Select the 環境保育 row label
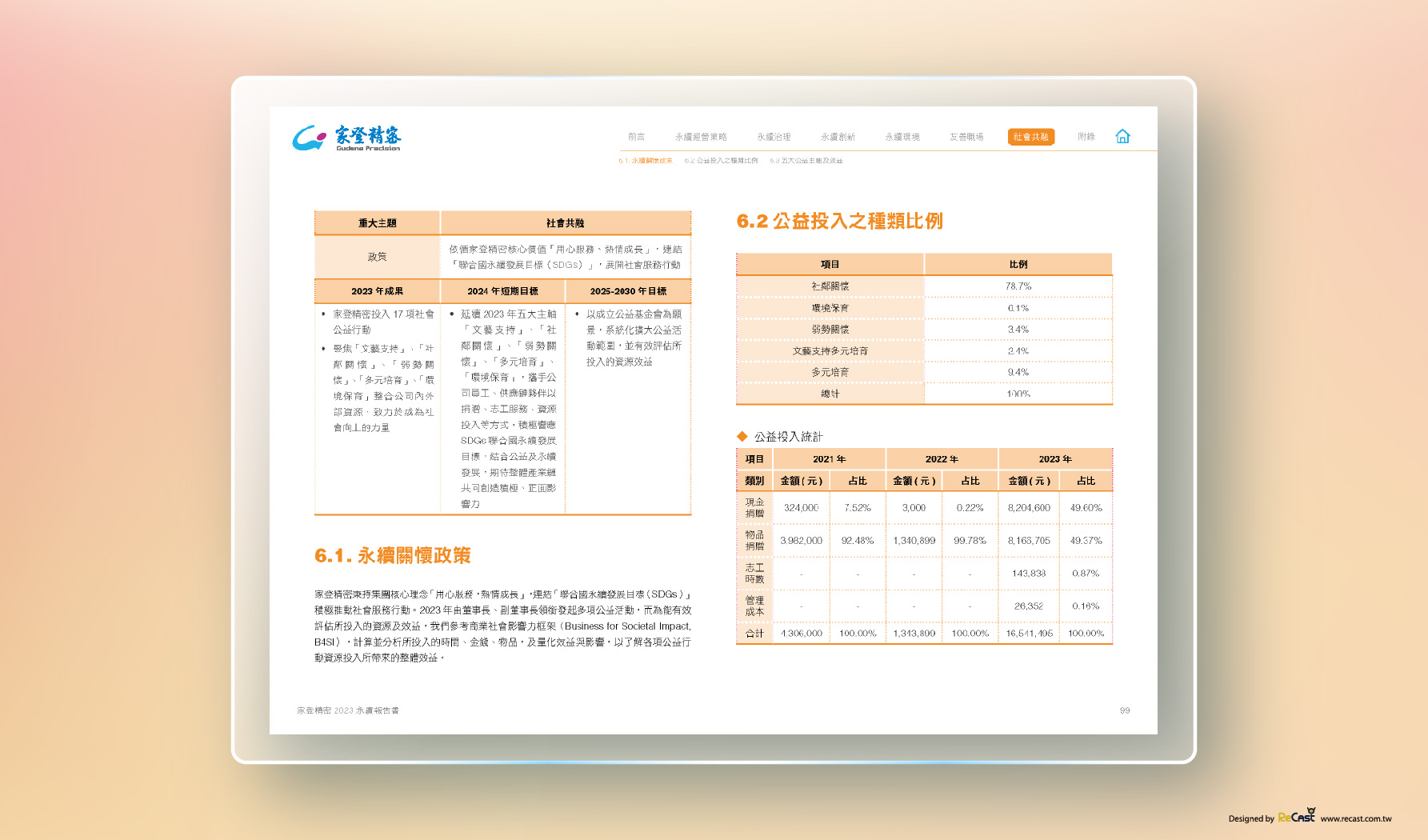Image resolution: width=1428 pixels, height=840 pixels. tap(830, 308)
